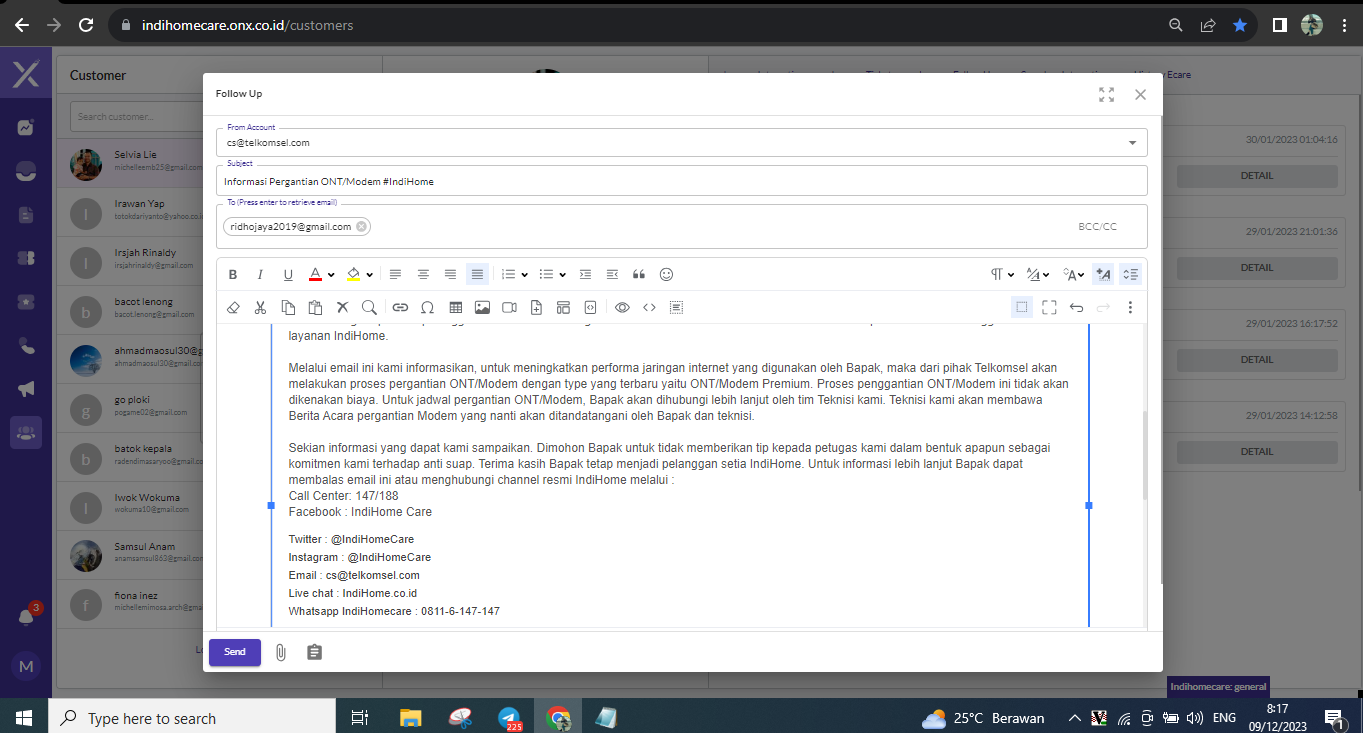The height and width of the screenshot is (733, 1363).
Task: Click the Subject input field
Action: click(682, 182)
